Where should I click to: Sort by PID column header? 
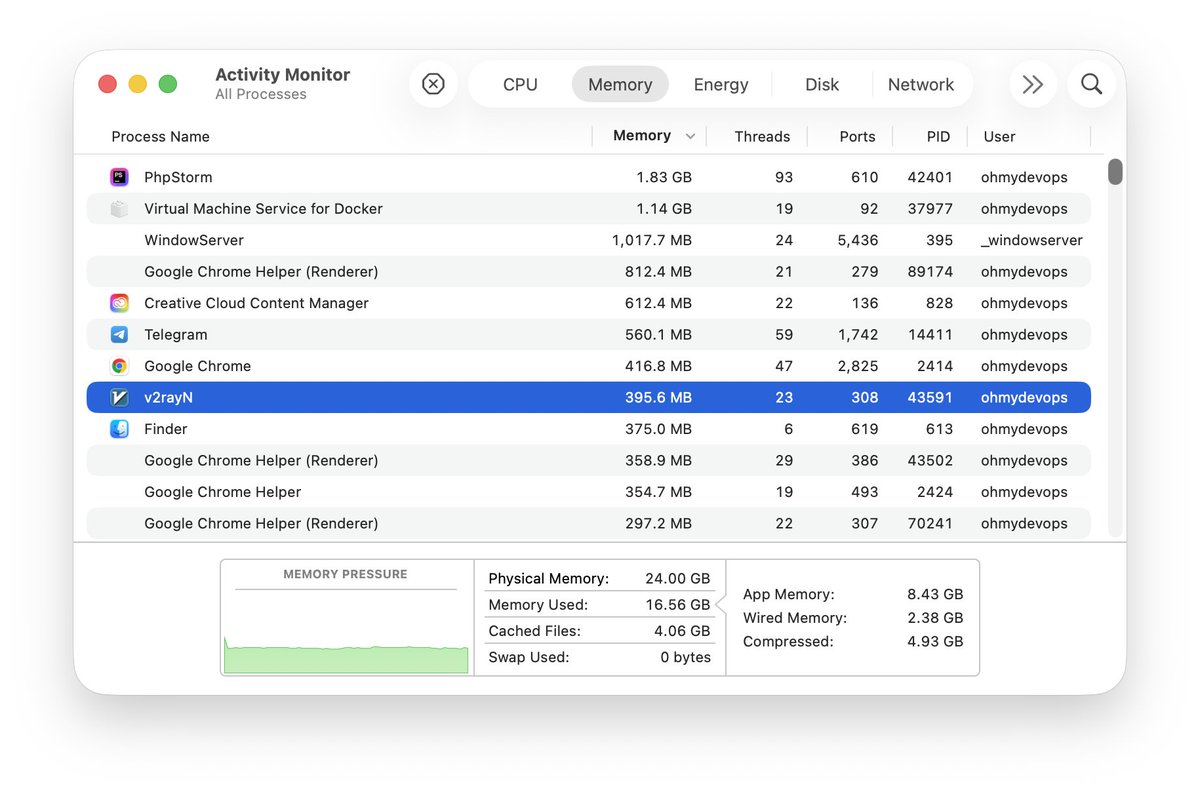point(938,136)
